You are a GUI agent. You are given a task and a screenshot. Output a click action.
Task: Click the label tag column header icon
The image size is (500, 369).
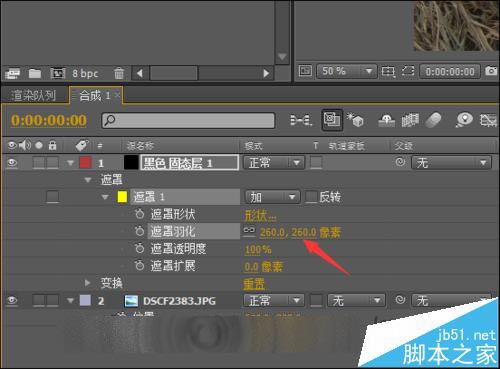click(x=82, y=145)
